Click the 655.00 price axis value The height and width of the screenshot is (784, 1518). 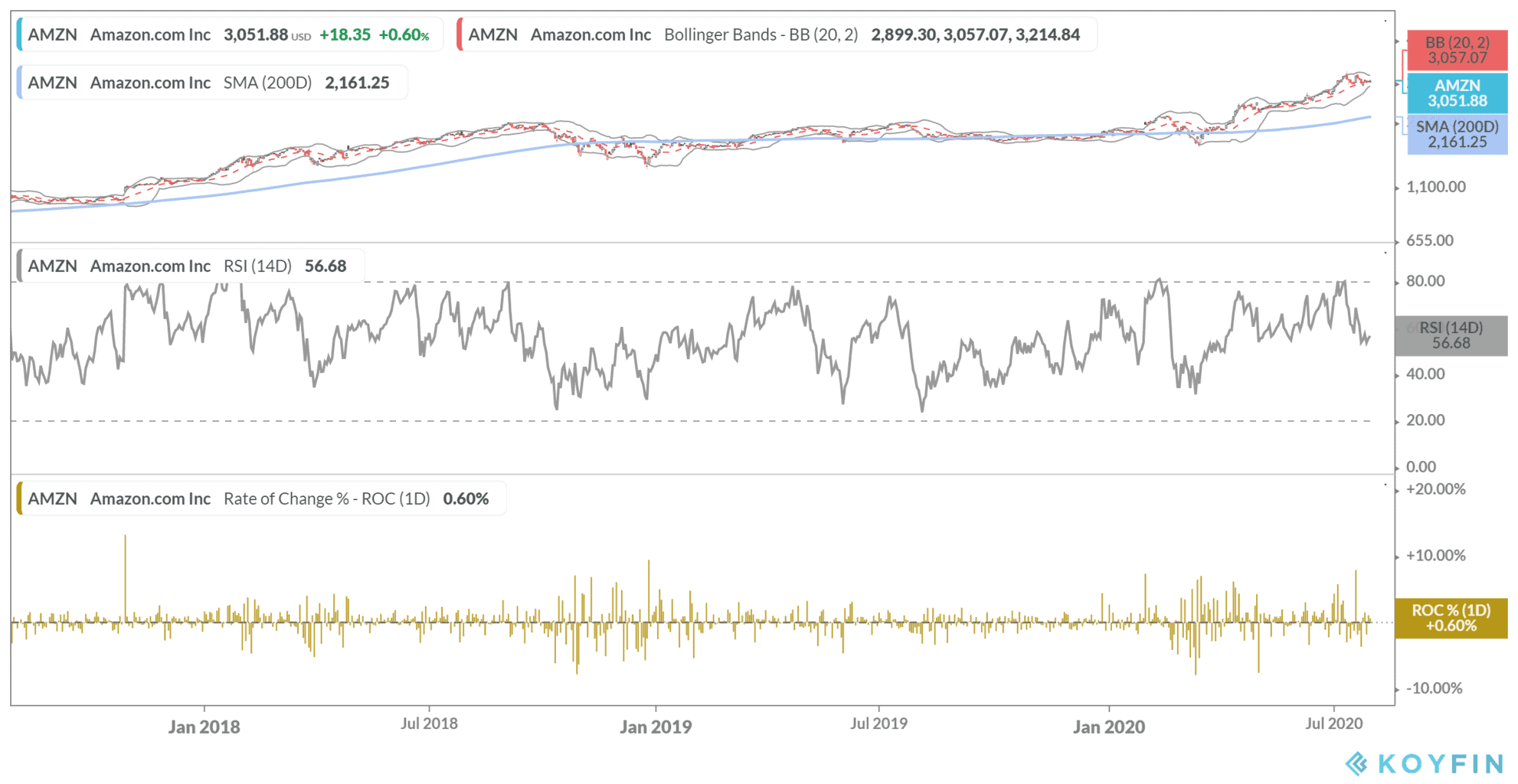(1430, 240)
